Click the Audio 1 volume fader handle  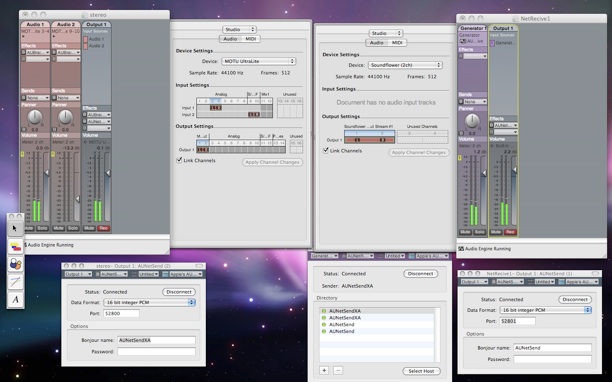47,172
